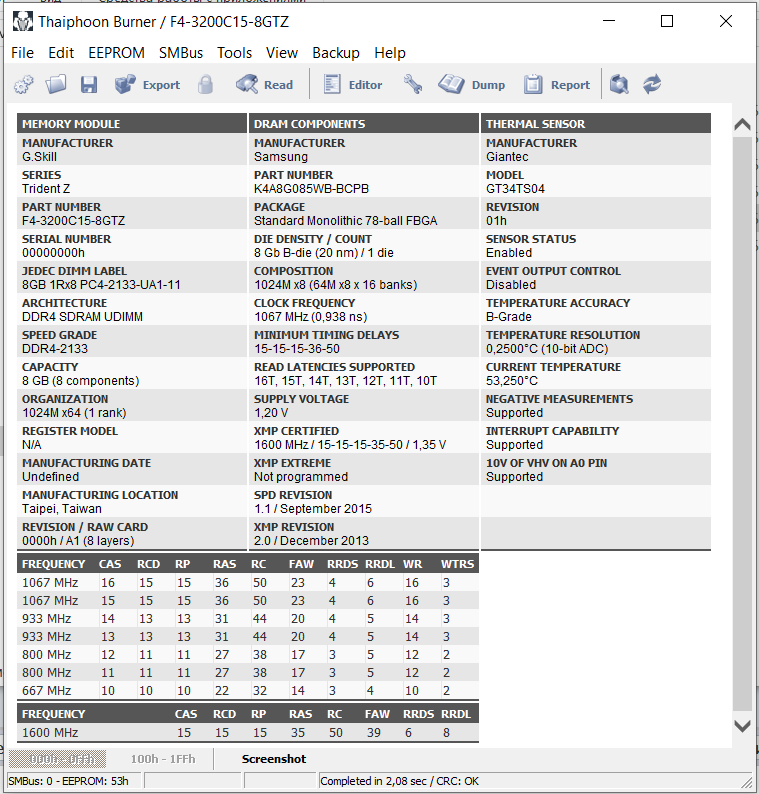Screen dimensions: 759x794
Task: Click the Thaiphoon Burner title bar icon
Action: click(22, 22)
